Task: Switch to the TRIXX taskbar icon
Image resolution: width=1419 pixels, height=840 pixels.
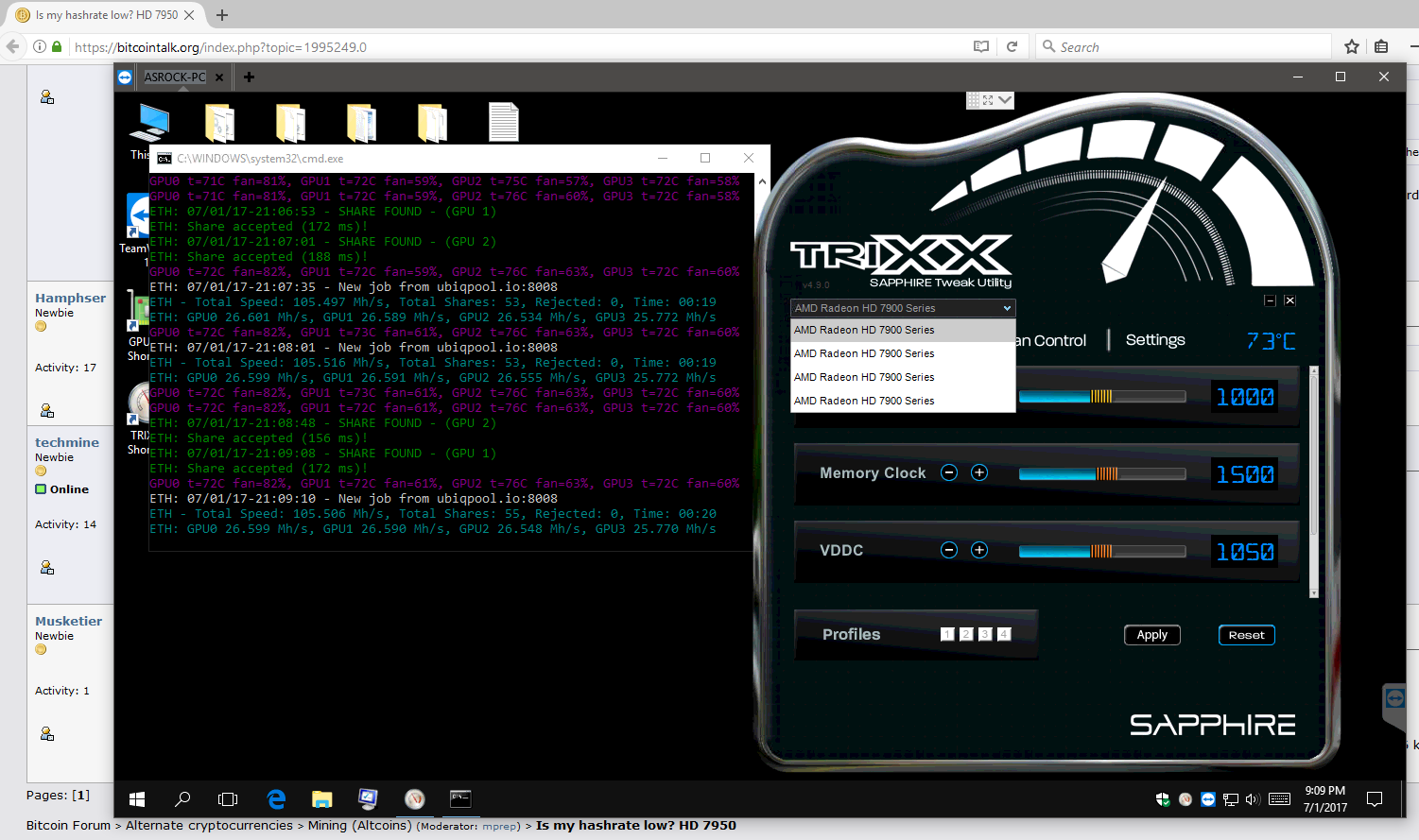Action: (414, 799)
